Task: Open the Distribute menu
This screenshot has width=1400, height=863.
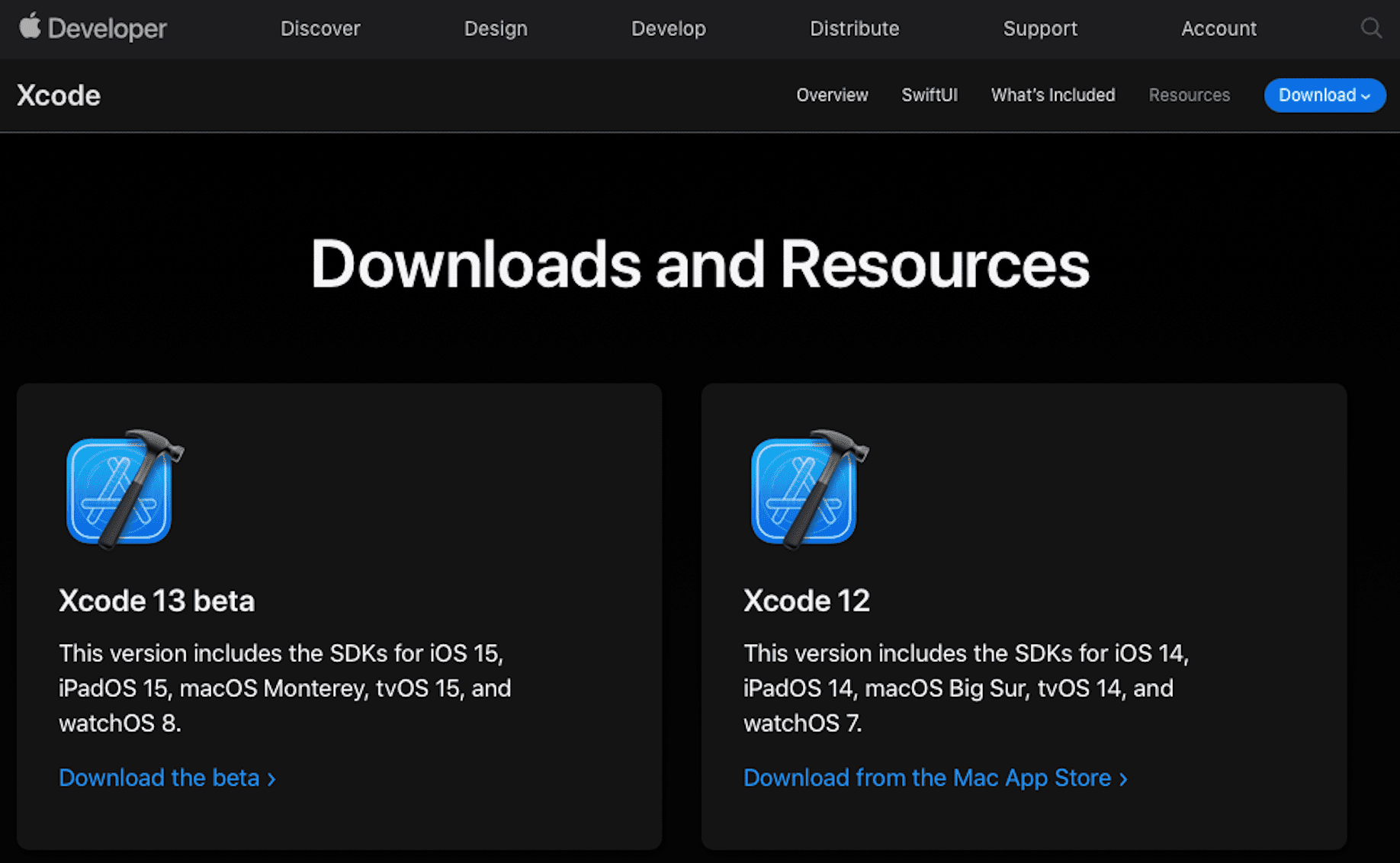Action: [x=854, y=28]
